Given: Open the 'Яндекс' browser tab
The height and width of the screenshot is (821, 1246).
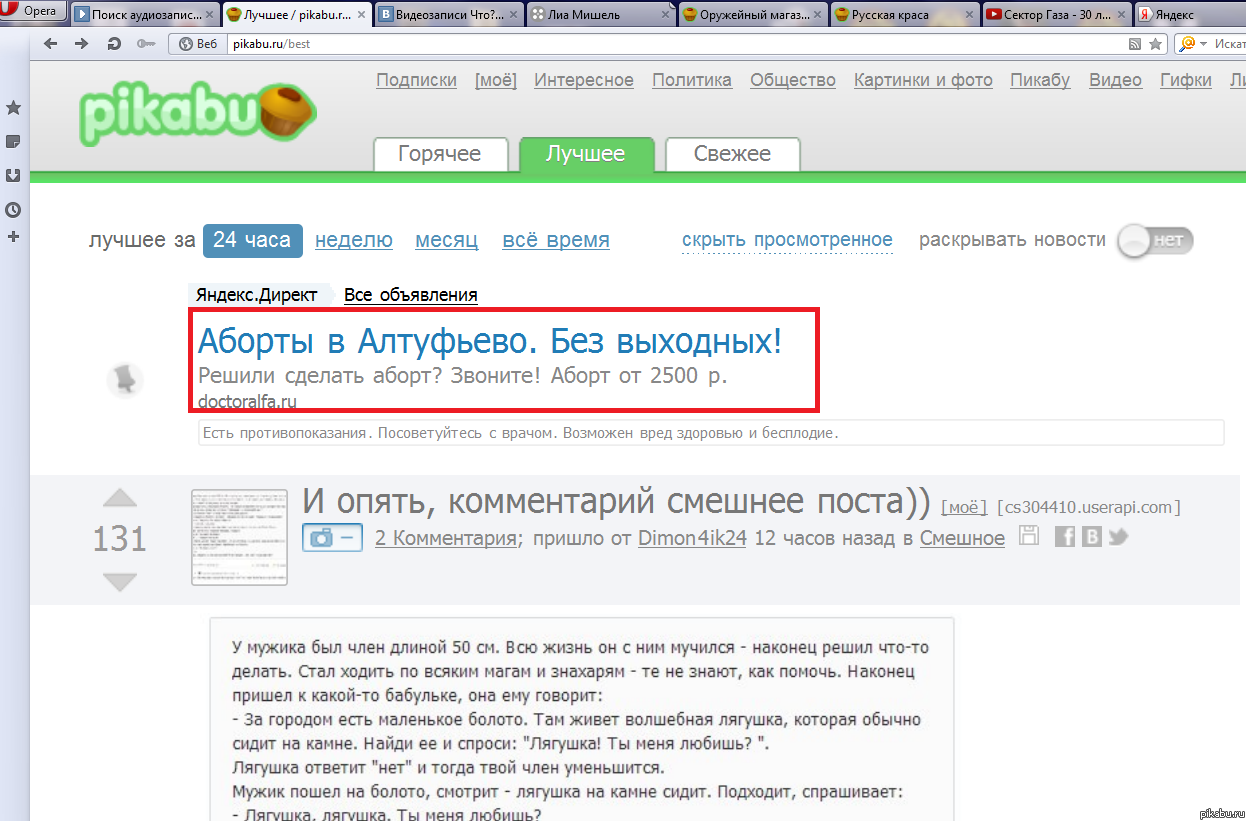Looking at the screenshot, I should 1188,15.
